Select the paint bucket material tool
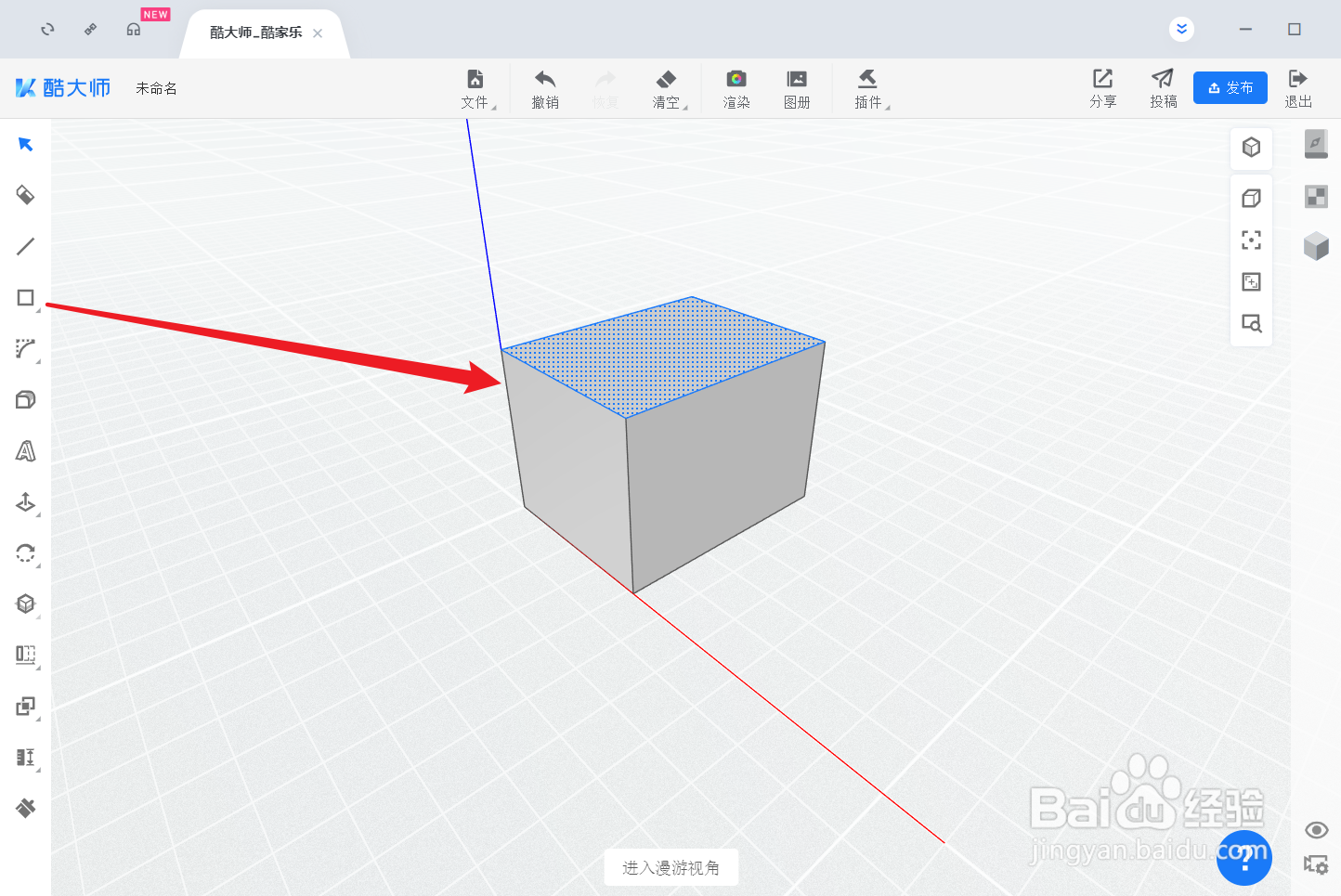 click(25, 195)
